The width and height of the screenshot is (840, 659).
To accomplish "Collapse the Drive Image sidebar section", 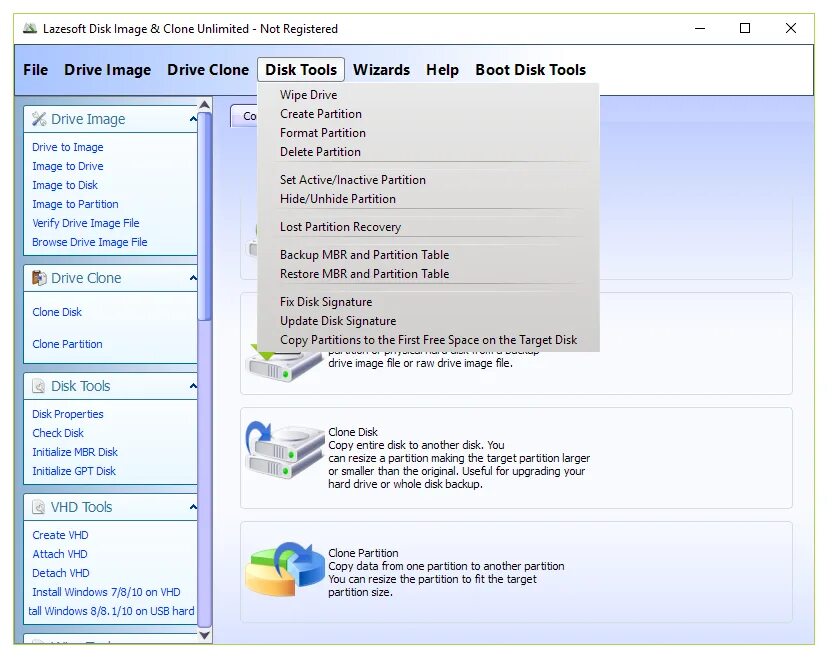I will [x=193, y=119].
